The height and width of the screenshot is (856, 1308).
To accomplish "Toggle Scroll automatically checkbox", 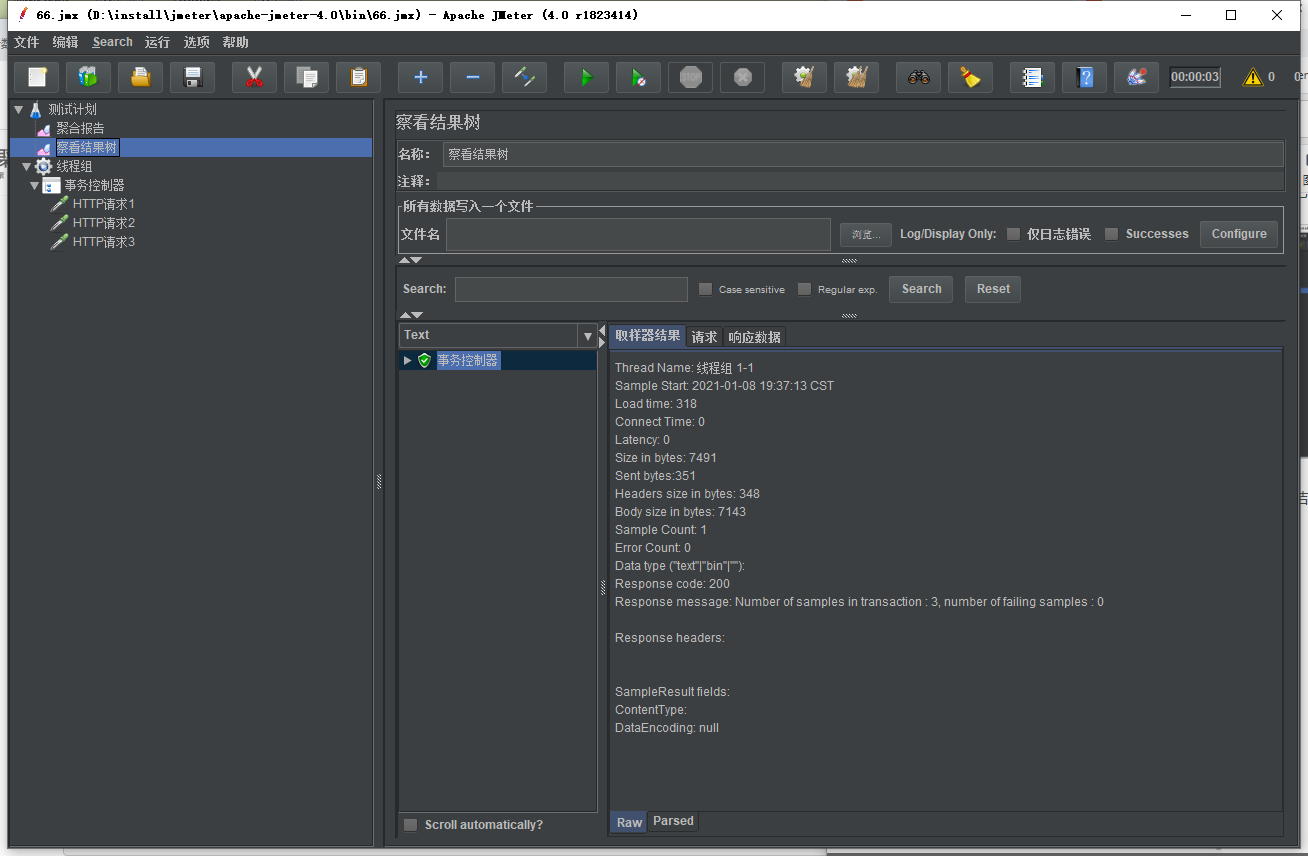I will [411, 825].
